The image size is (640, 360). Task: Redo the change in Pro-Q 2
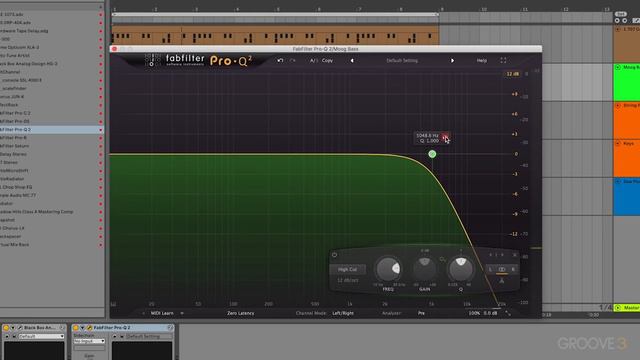coord(293,60)
